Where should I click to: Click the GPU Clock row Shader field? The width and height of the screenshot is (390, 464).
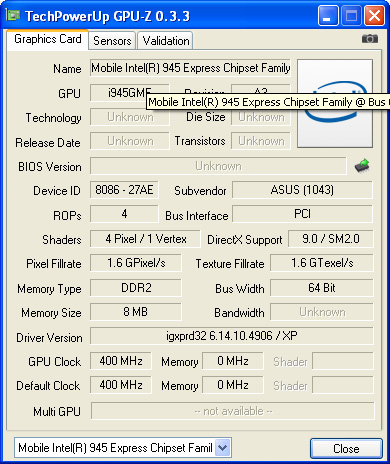point(343,361)
